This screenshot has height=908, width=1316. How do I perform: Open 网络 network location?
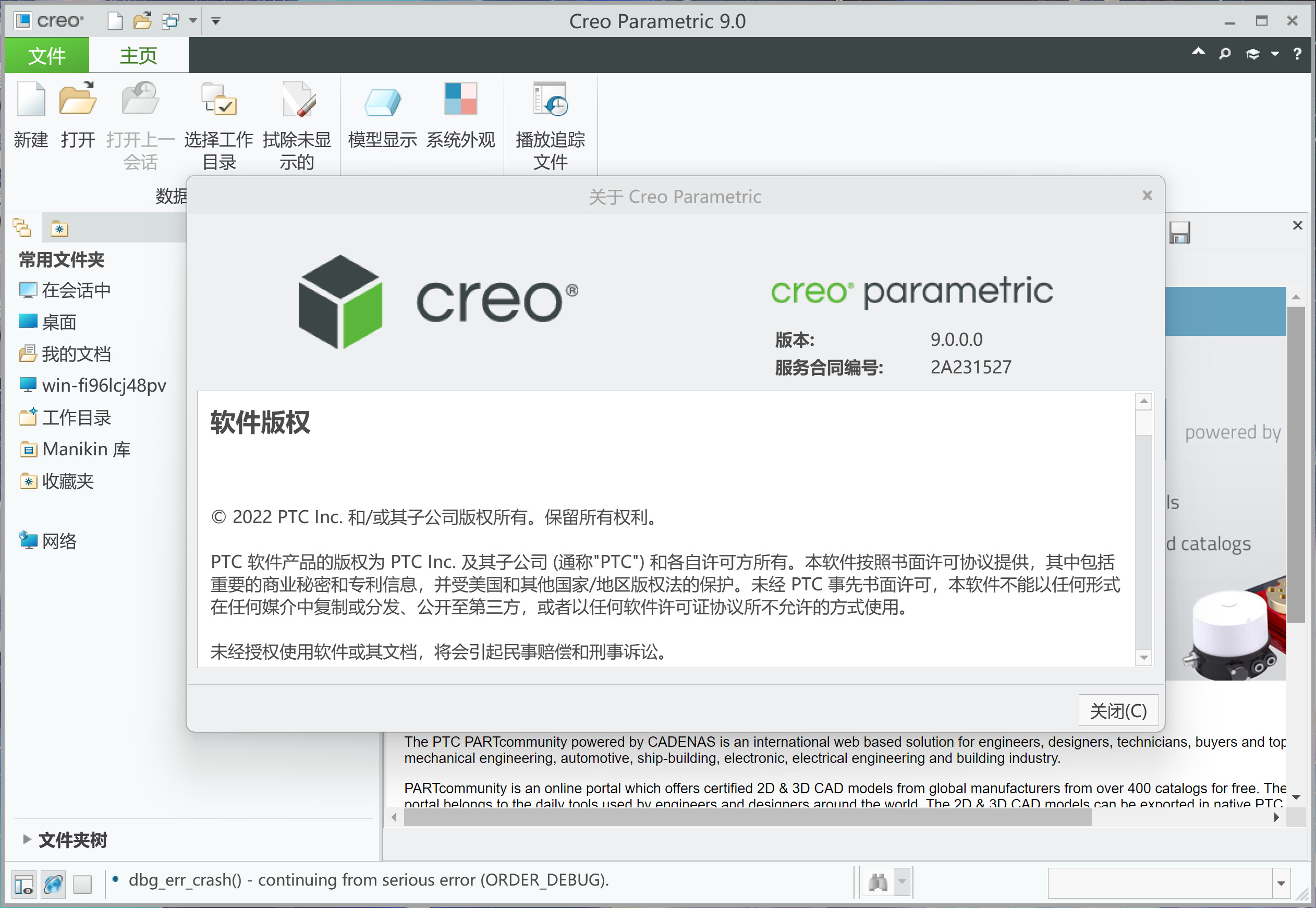48,540
